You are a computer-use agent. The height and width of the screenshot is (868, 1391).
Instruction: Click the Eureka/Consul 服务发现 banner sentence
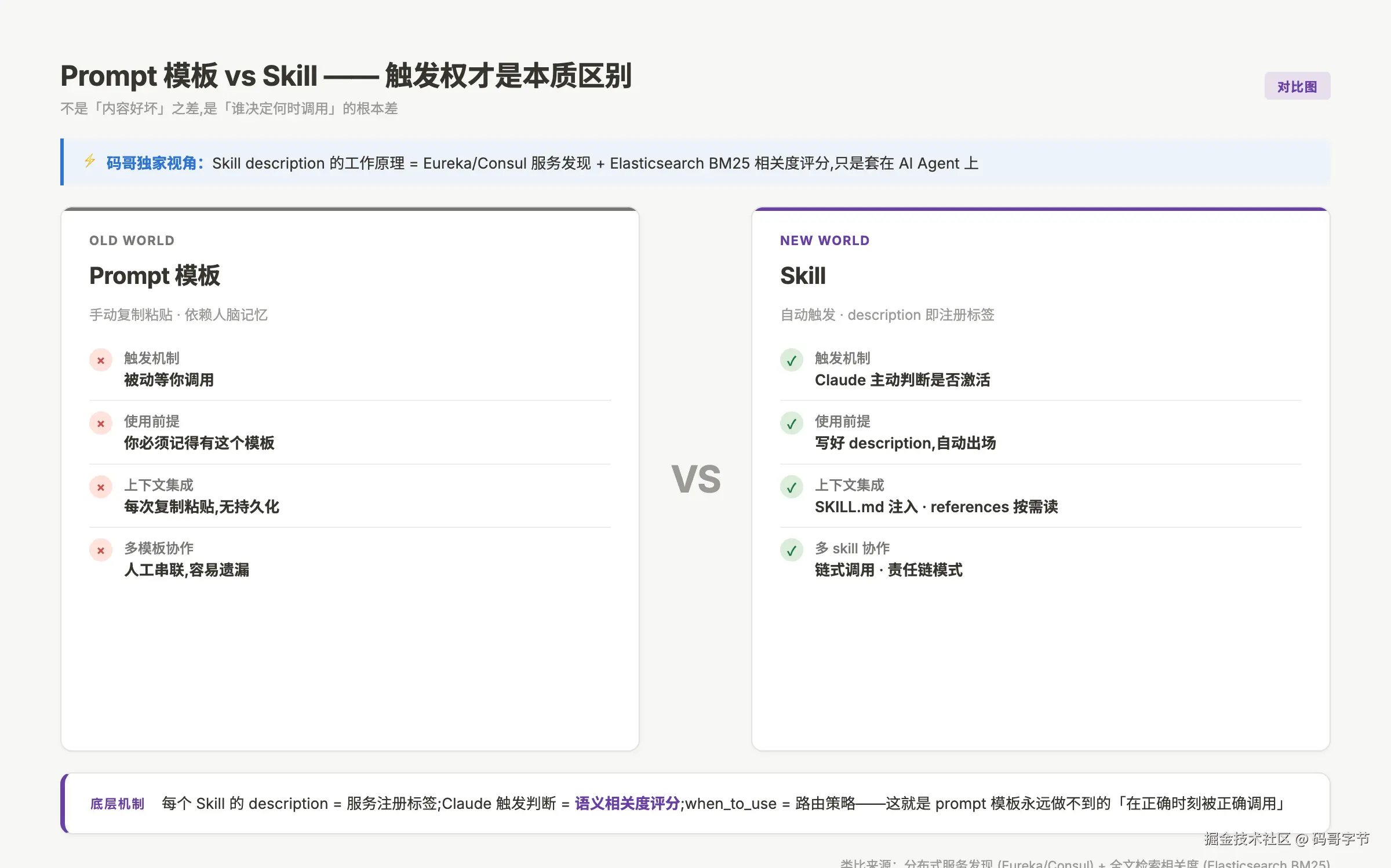click(595, 163)
